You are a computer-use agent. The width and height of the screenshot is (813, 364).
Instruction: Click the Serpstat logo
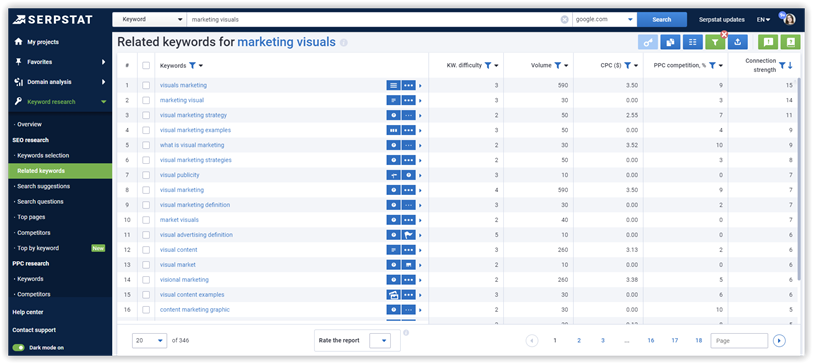(x=53, y=20)
